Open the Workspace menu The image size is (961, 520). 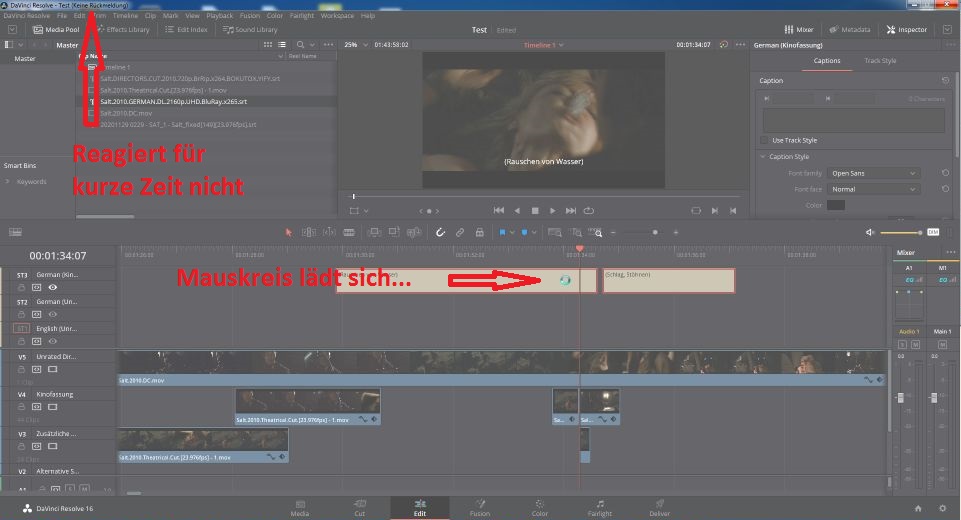[x=337, y=15]
